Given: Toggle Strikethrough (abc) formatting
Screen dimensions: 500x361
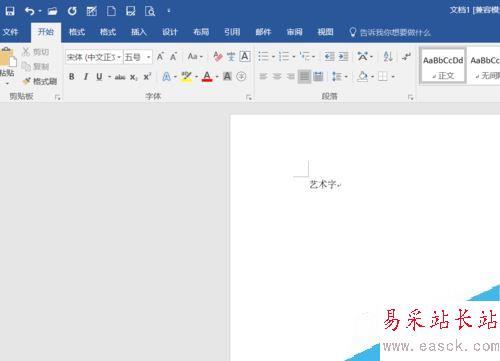Looking at the screenshot, I should 120,77.
